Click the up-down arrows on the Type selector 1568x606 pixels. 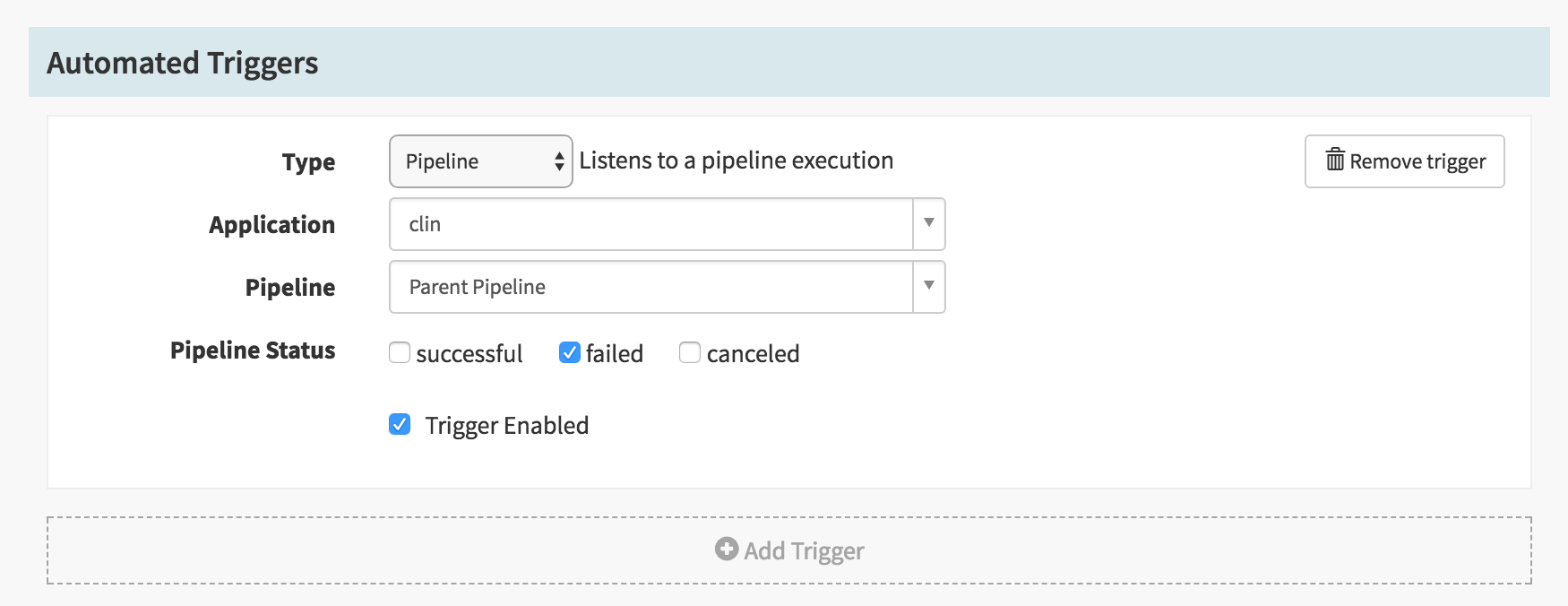click(x=559, y=161)
